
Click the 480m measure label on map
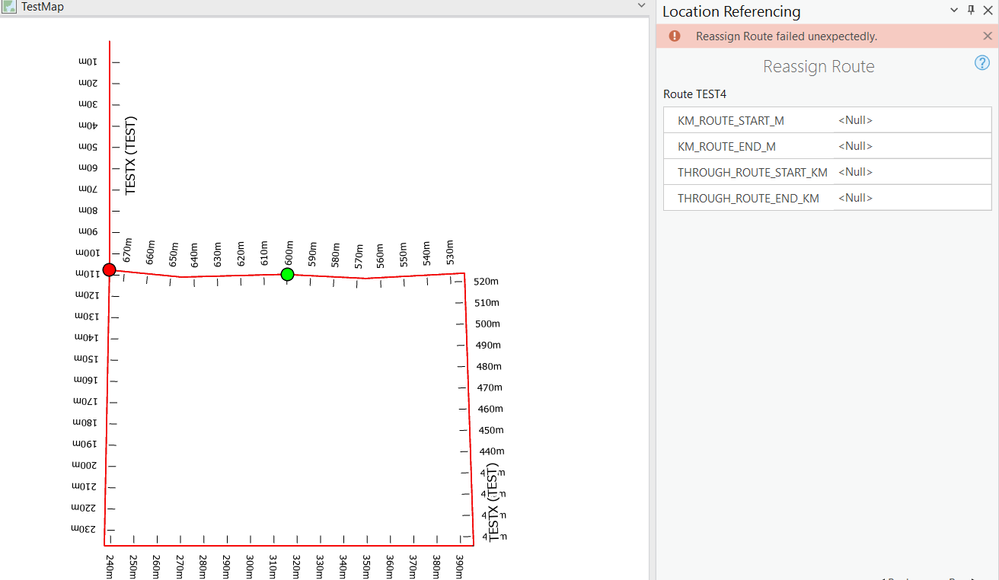[x=489, y=366]
